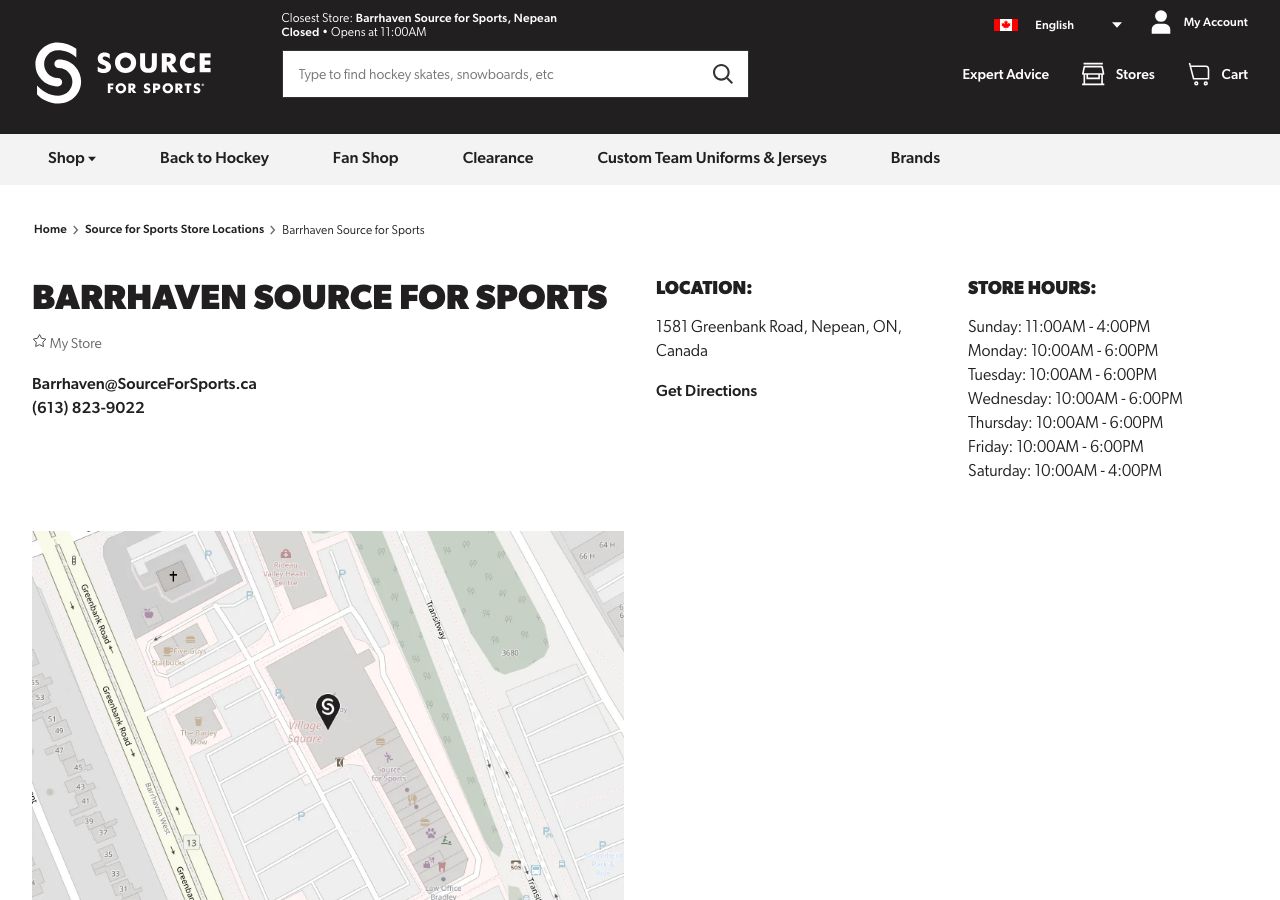Click the Expert Advice link
Screen dimensions: 1280x900
pyautogui.click(x=1005, y=74)
